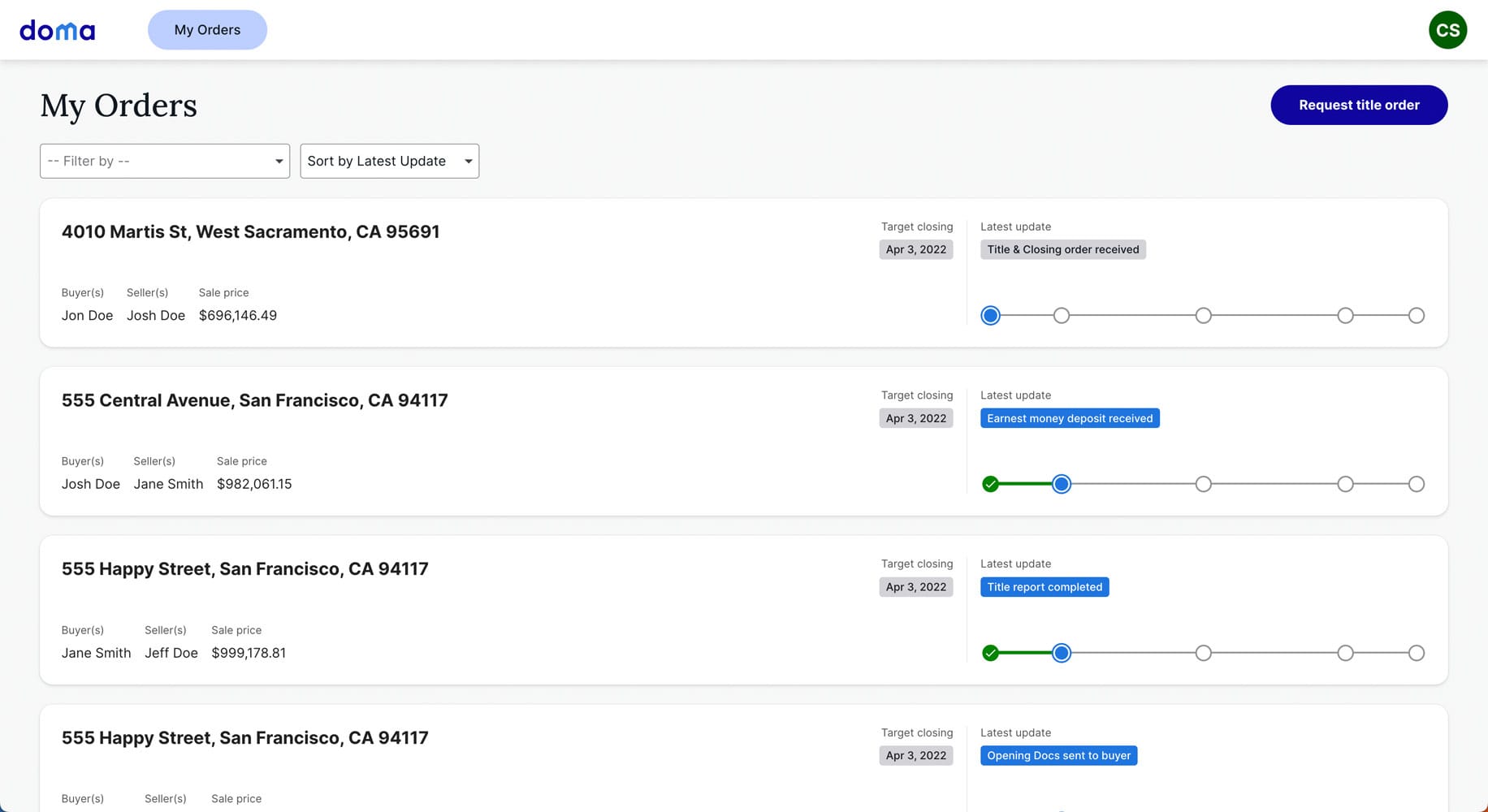Open the CS user avatar menu

pyautogui.click(x=1447, y=30)
